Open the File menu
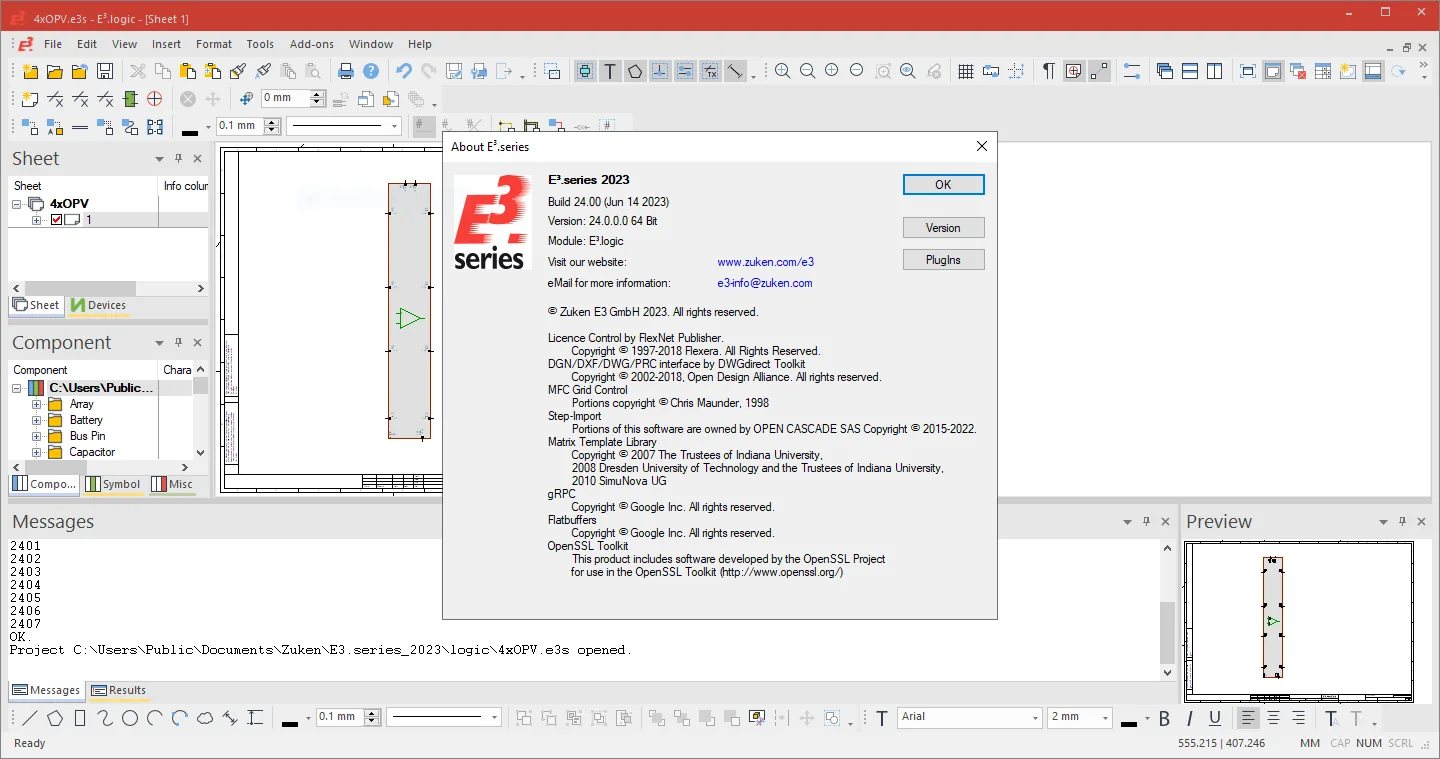Image resolution: width=1440 pixels, height=759 pixels. (x=53, y=44)
